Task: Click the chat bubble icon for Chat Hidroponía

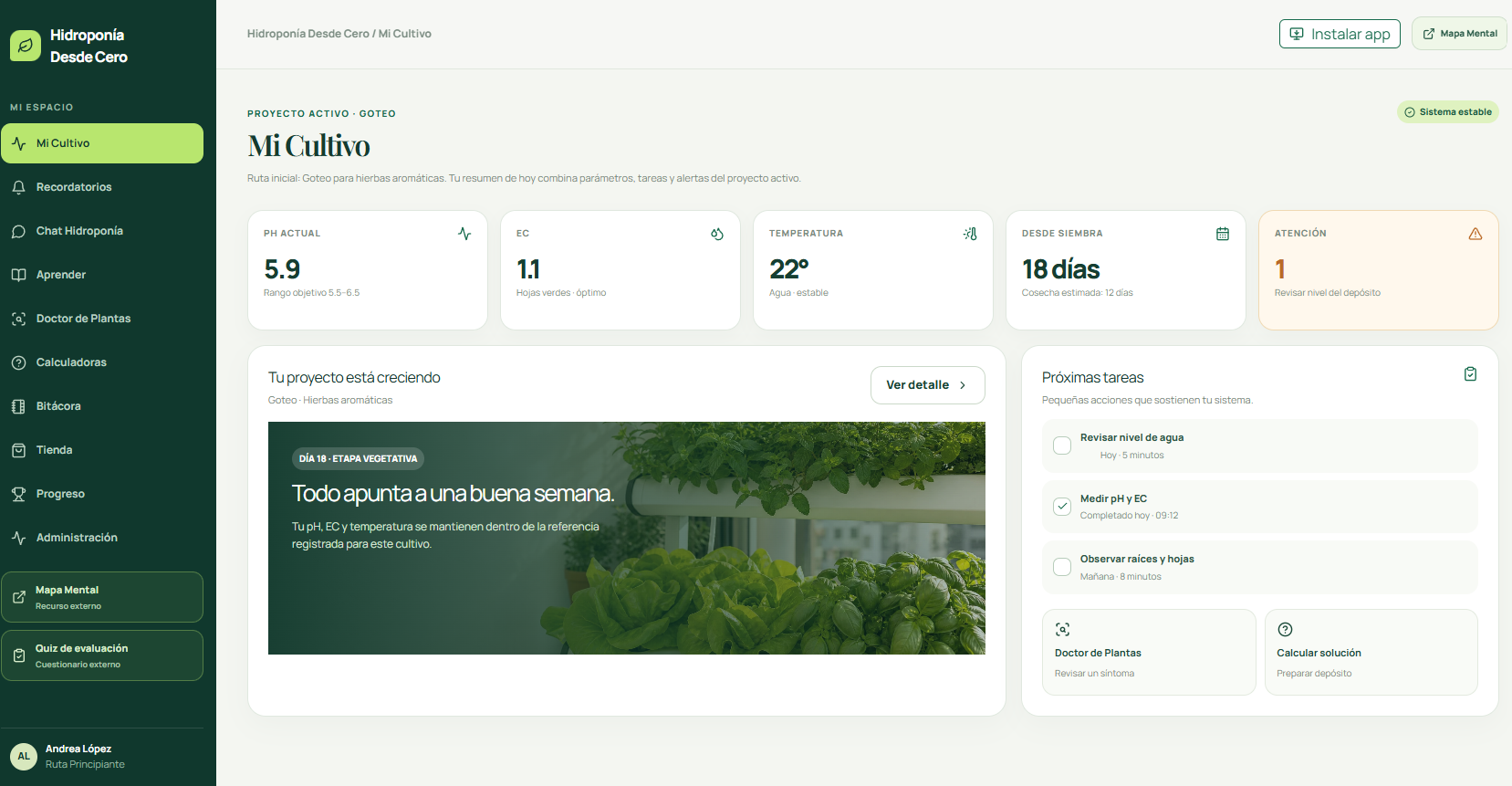Action: [18, 231]
